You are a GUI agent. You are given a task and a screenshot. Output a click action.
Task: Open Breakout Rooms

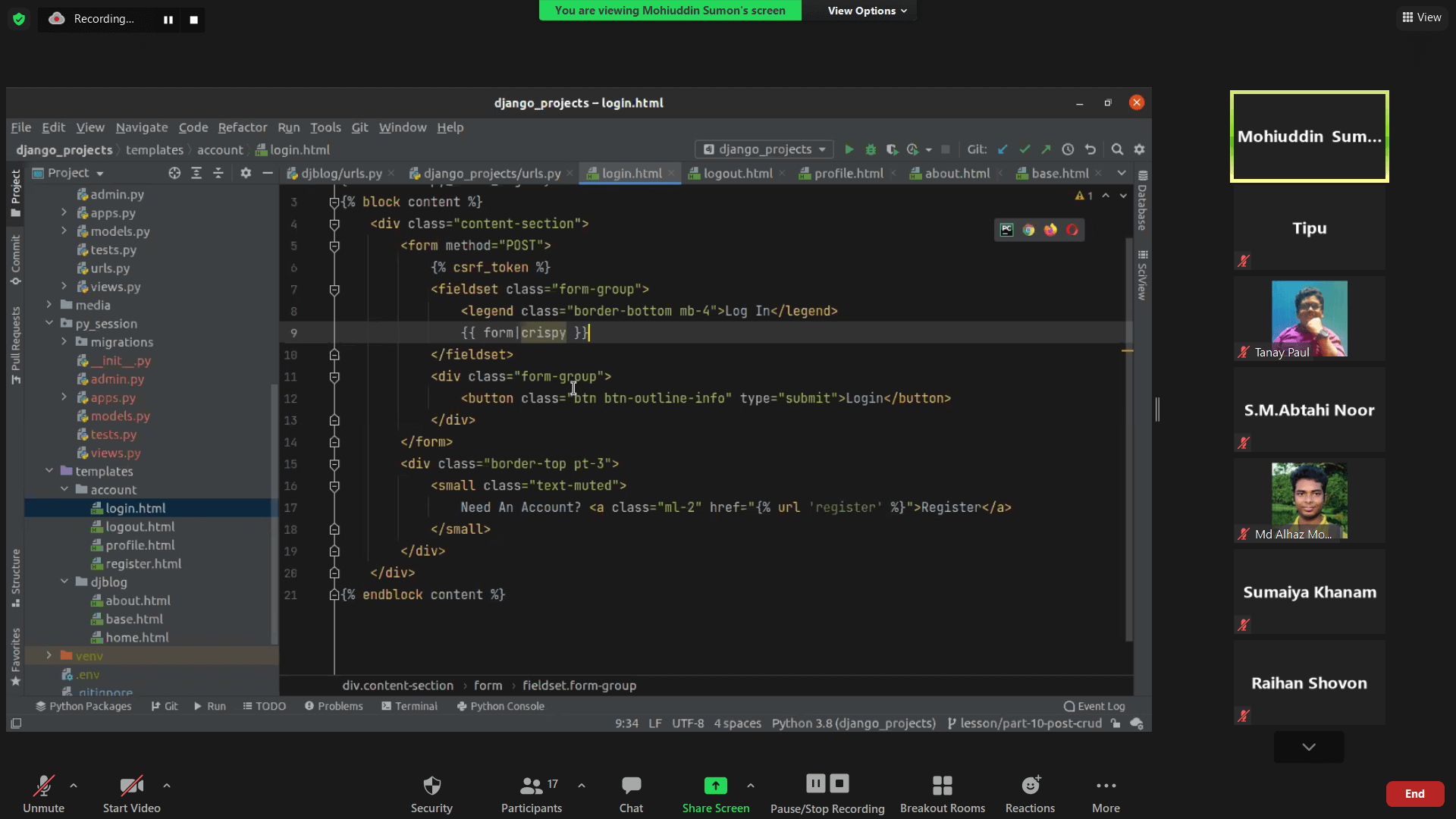point(942,793)
